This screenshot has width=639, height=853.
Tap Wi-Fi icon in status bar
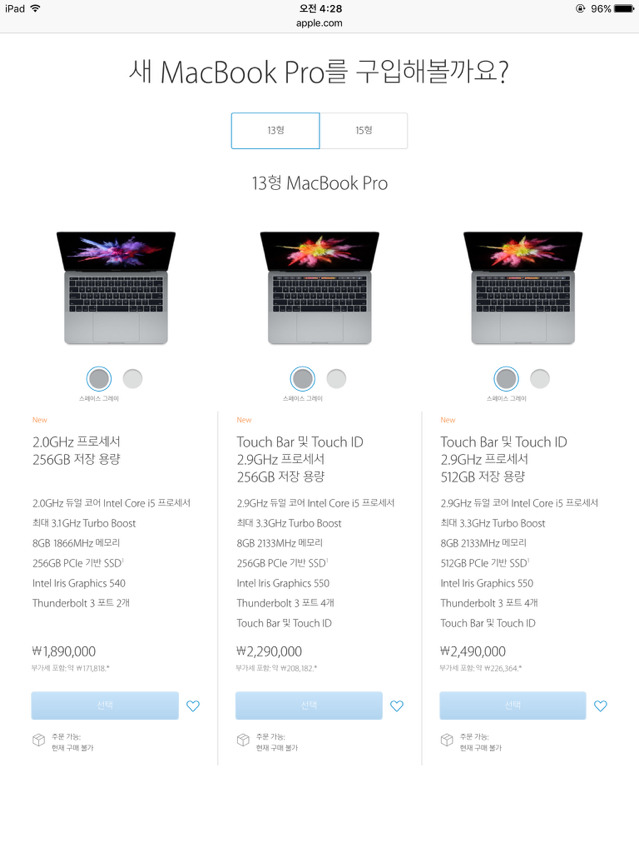(x=35, y=8)
